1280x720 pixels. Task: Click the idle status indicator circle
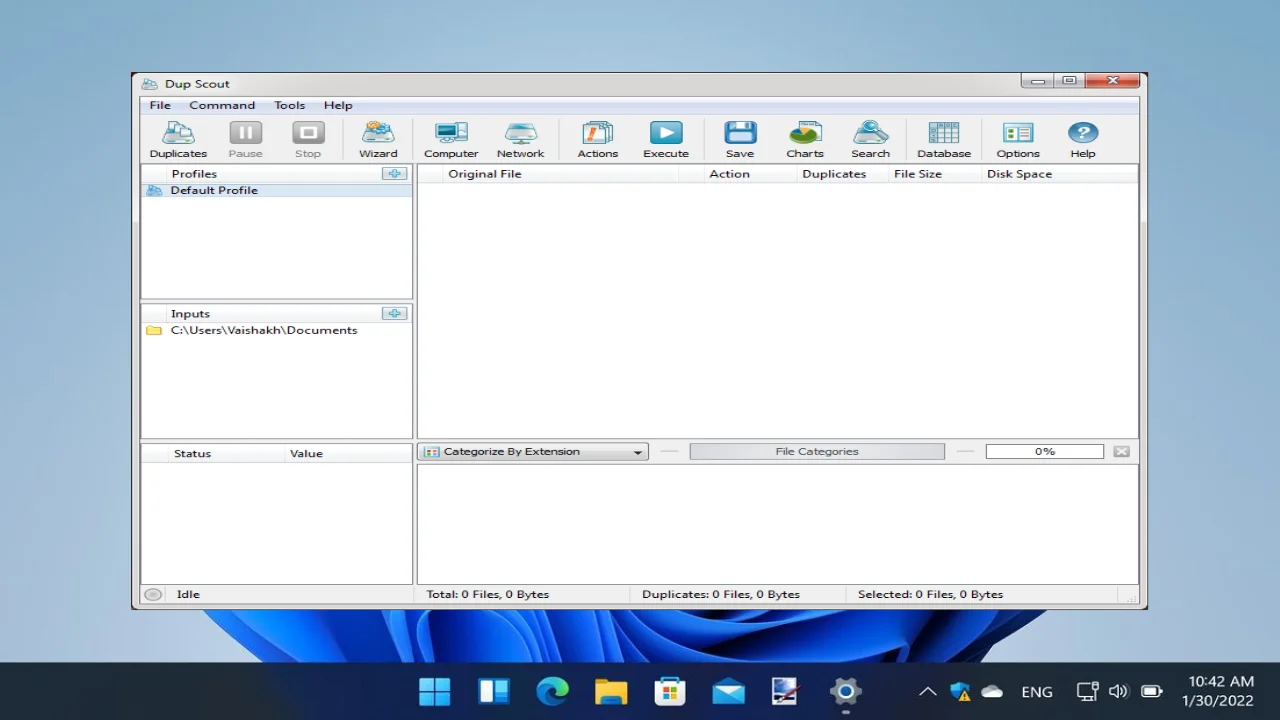pos(153,595)
